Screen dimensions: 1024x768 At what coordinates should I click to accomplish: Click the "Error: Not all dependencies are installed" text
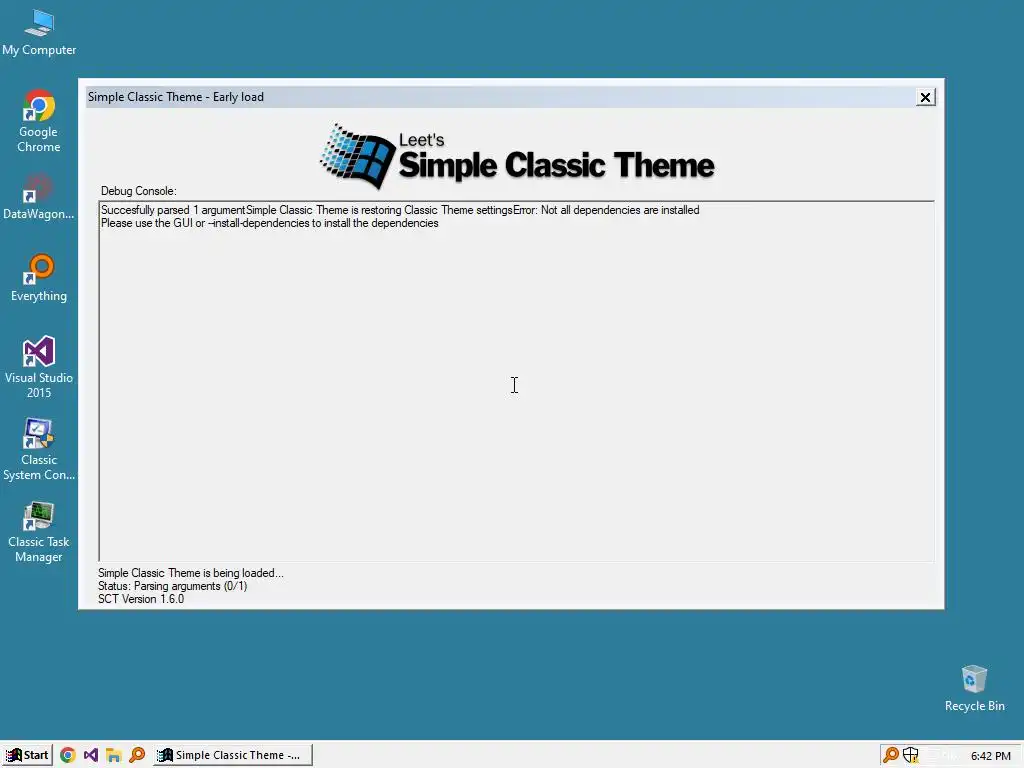click(606, 210)
